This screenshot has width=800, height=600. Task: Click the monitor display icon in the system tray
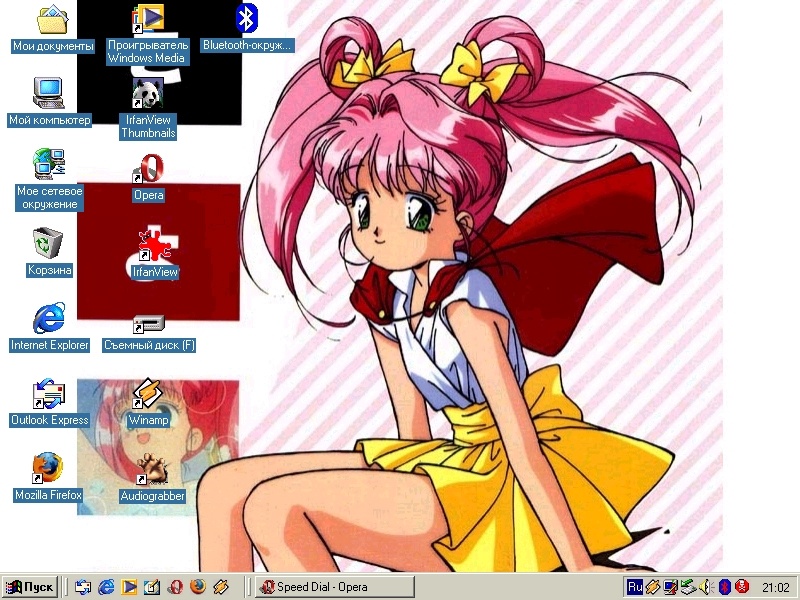[x=670, y=587]
